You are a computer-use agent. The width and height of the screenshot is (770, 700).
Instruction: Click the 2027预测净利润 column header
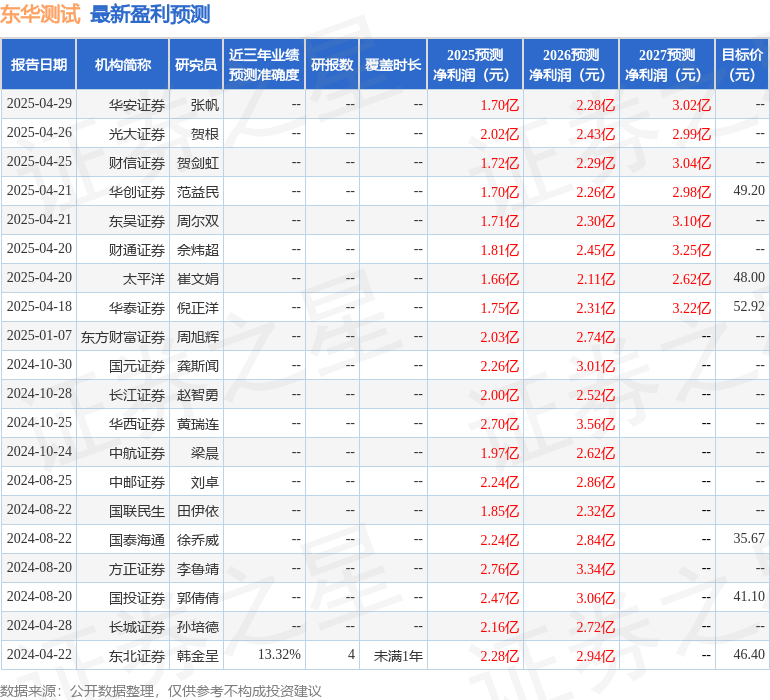click(x=667, y=65)
